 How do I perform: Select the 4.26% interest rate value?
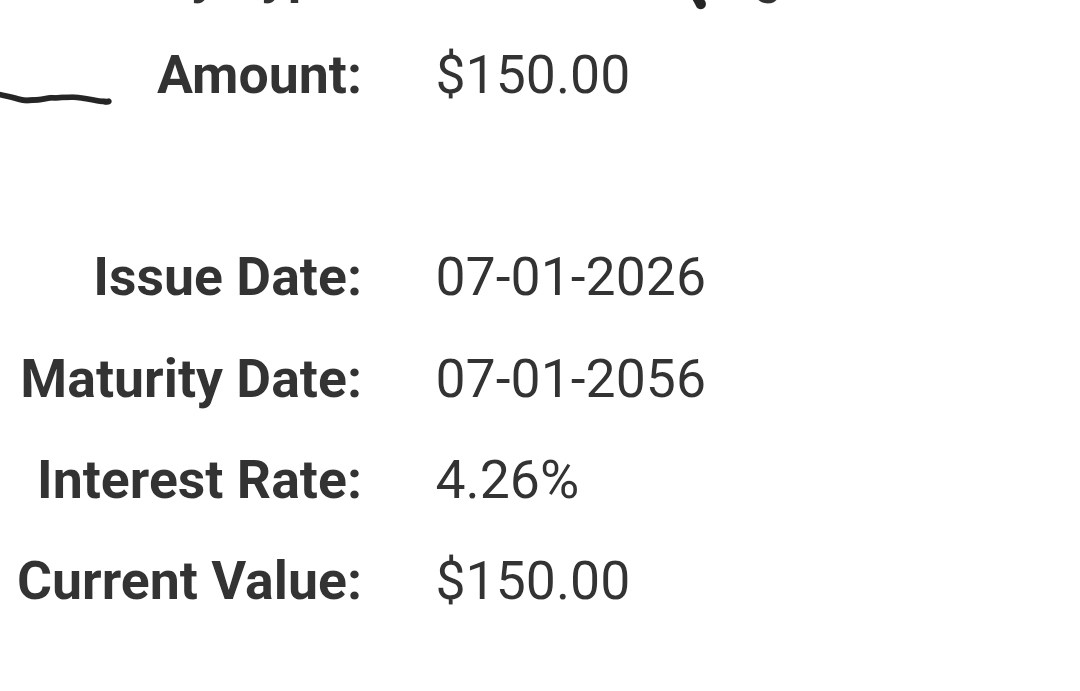pyautogui.click(x=507, y=479)
